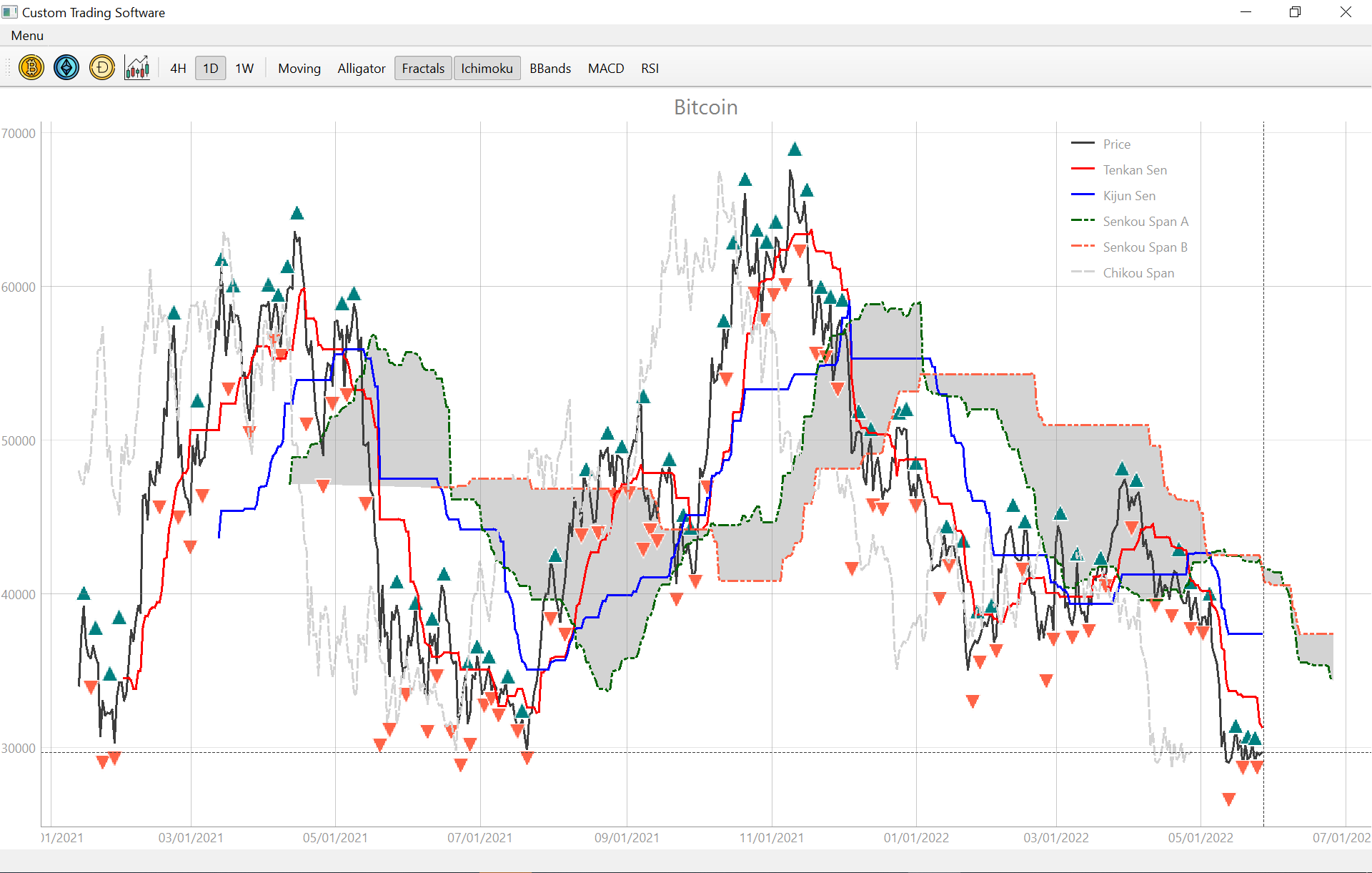This screenshot has width=1372, height=873.
Task: Click the 07/01/2021 date axis label
Action: [x=480, y=838]
